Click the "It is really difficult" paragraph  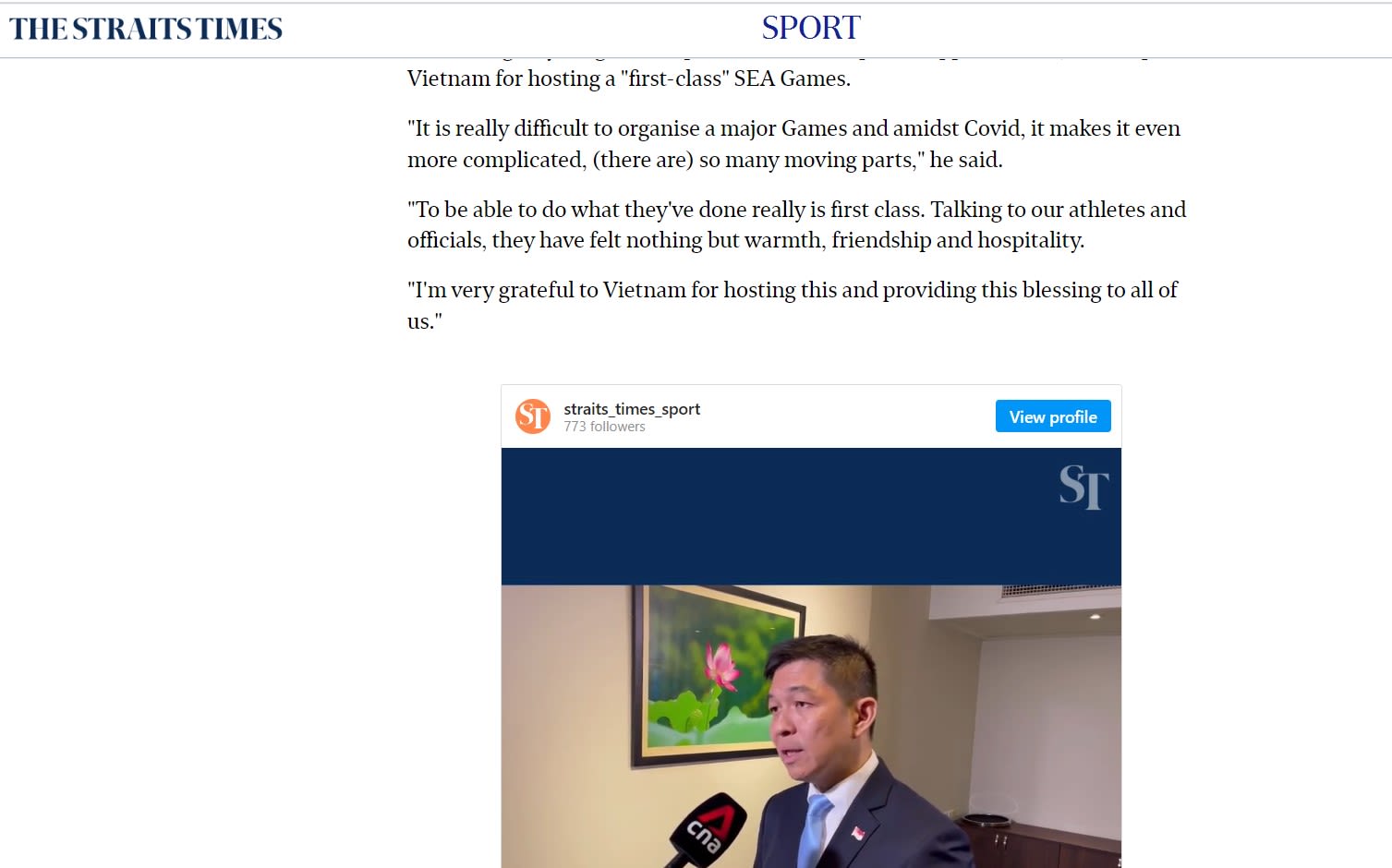tap(793, 144)
